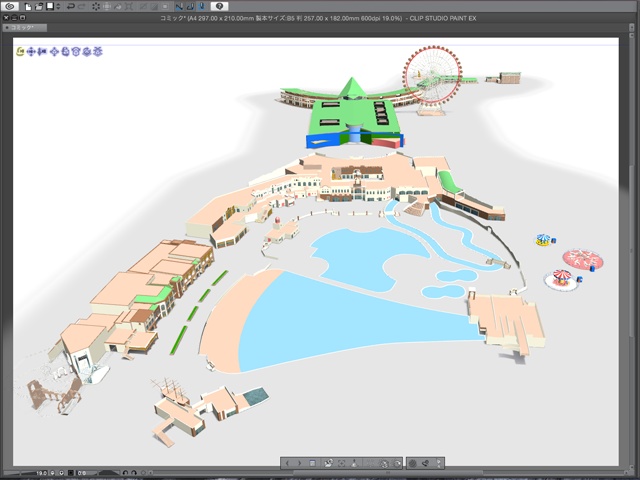
Task: Adjust the zoom slider at bottom left
Action: click(x=20, y=473)
